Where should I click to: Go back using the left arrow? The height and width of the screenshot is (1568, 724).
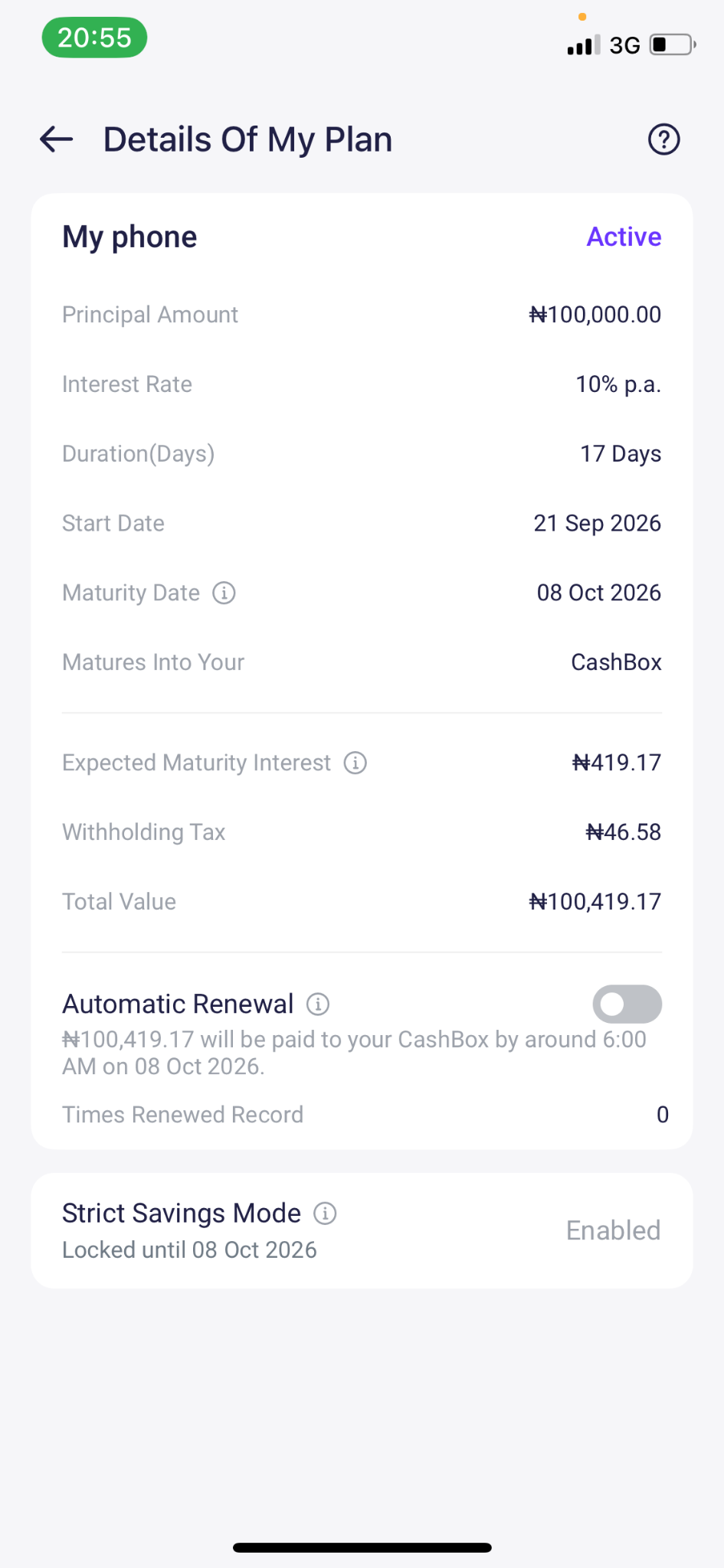[x=57, y=139]
